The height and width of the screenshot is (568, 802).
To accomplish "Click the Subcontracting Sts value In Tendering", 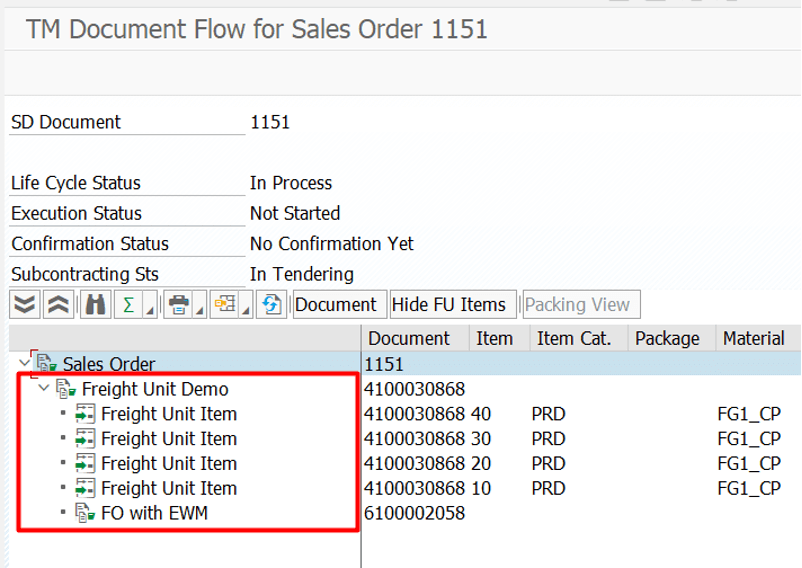I will coord(302,274).
